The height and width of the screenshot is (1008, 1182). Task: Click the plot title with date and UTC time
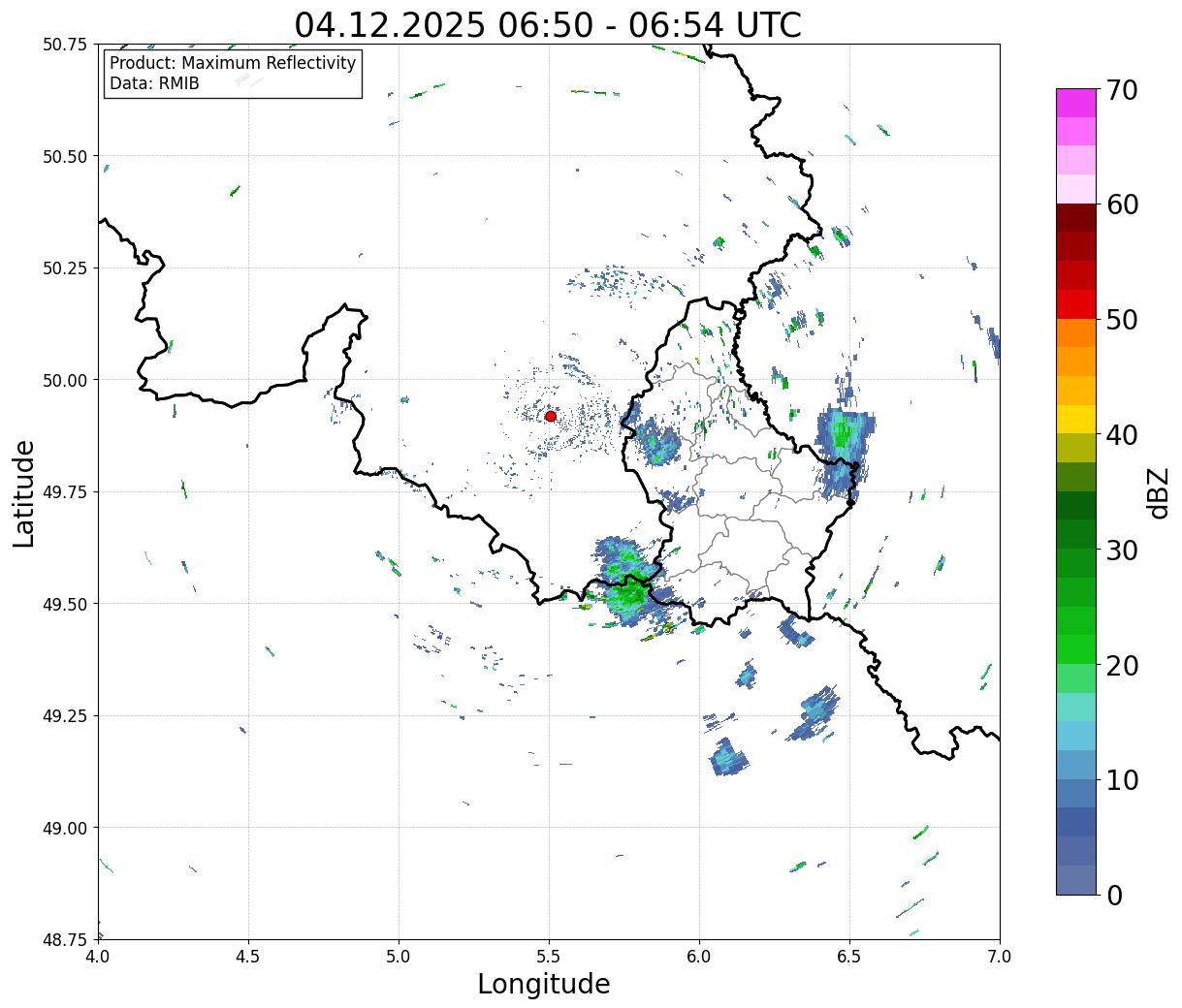tap(548, 24)
